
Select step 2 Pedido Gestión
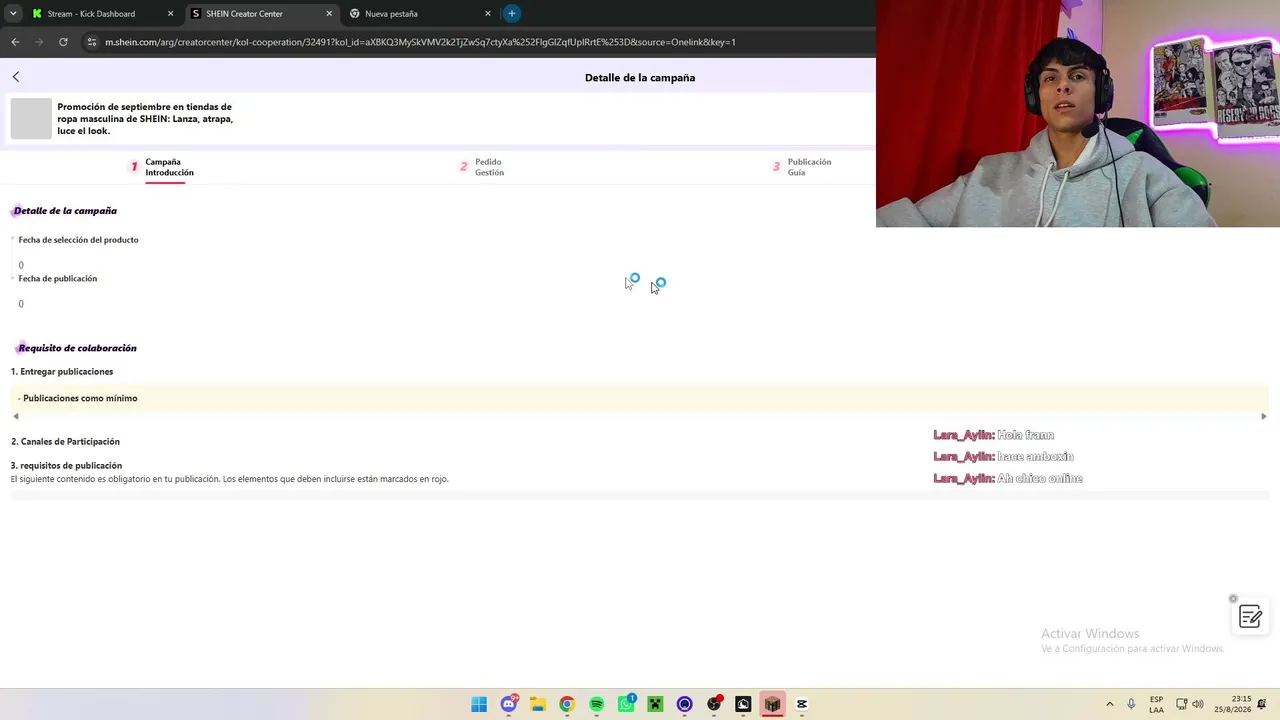click(x=481, y=167)
